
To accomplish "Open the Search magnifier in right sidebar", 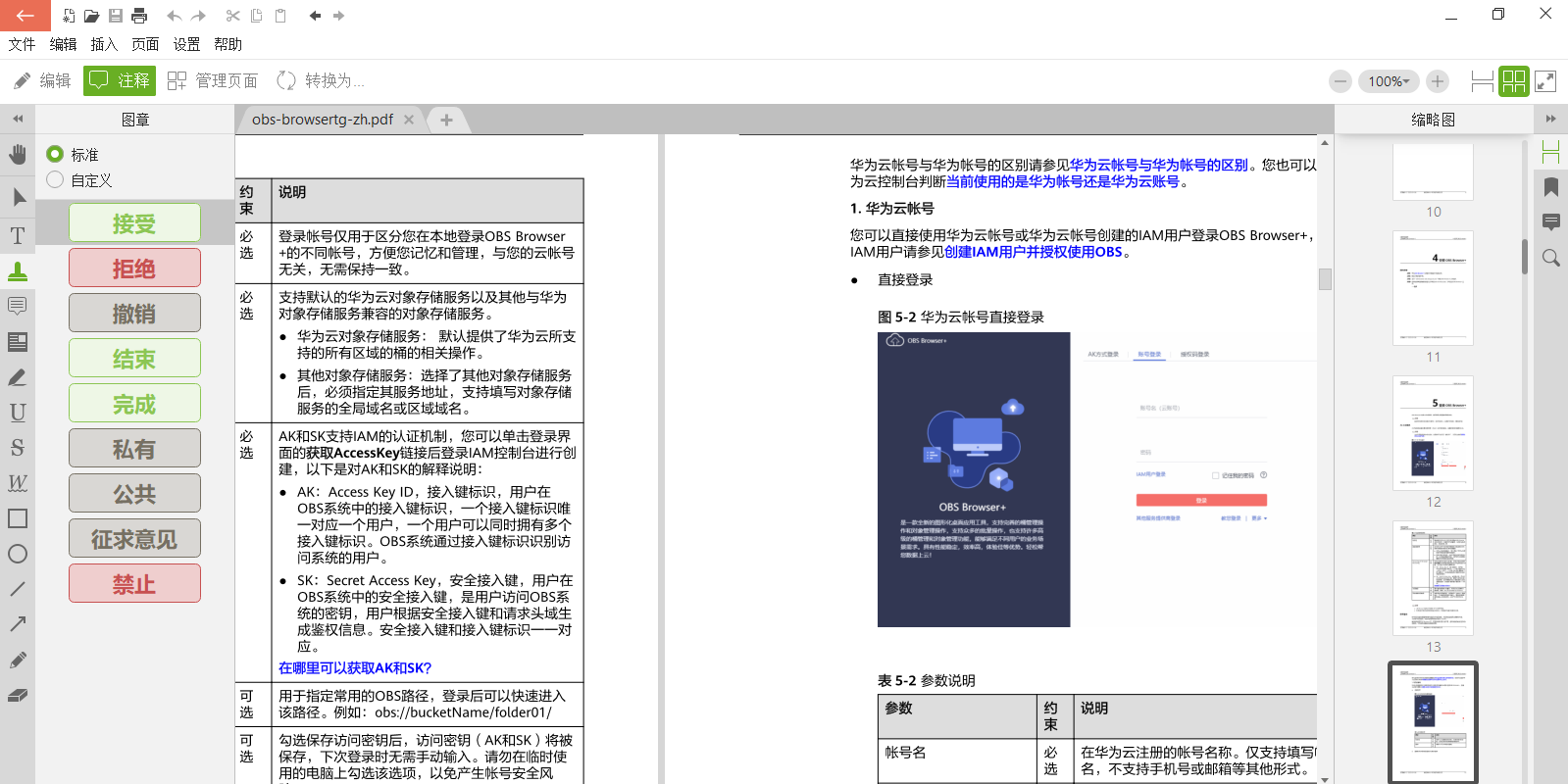I will (x=1551, y=258).
